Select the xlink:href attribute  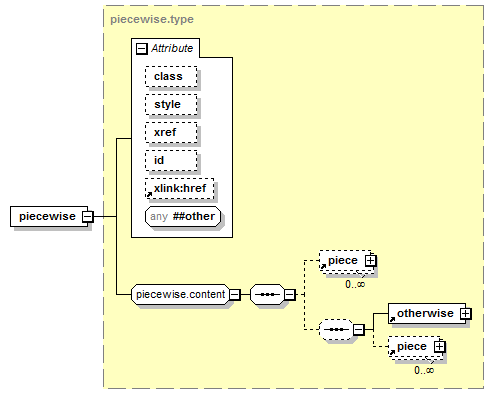(180, 189)
